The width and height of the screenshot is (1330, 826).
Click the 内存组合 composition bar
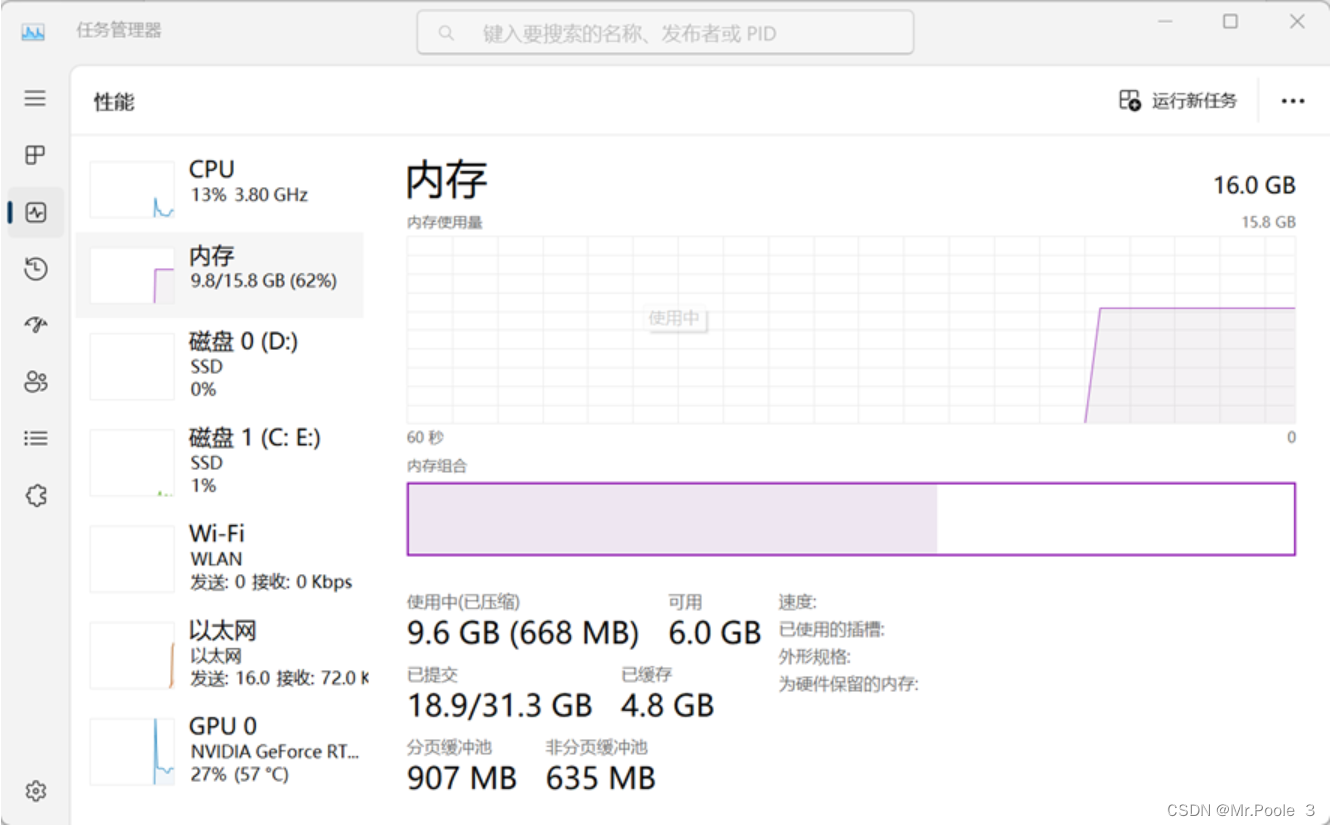point(851,519)
